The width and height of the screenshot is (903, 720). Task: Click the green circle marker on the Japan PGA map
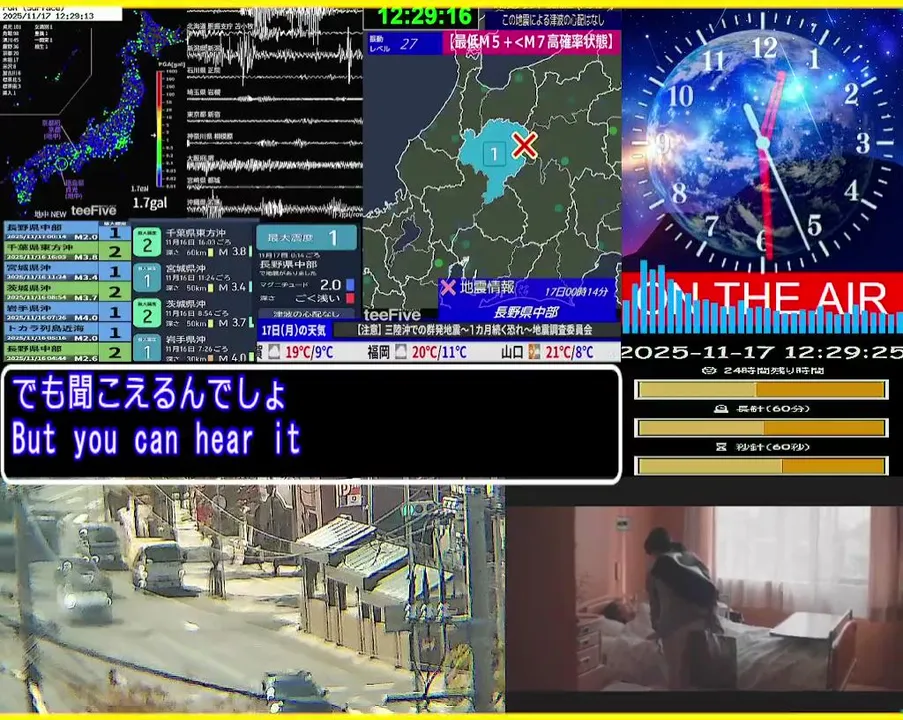[x=62, y=164]
